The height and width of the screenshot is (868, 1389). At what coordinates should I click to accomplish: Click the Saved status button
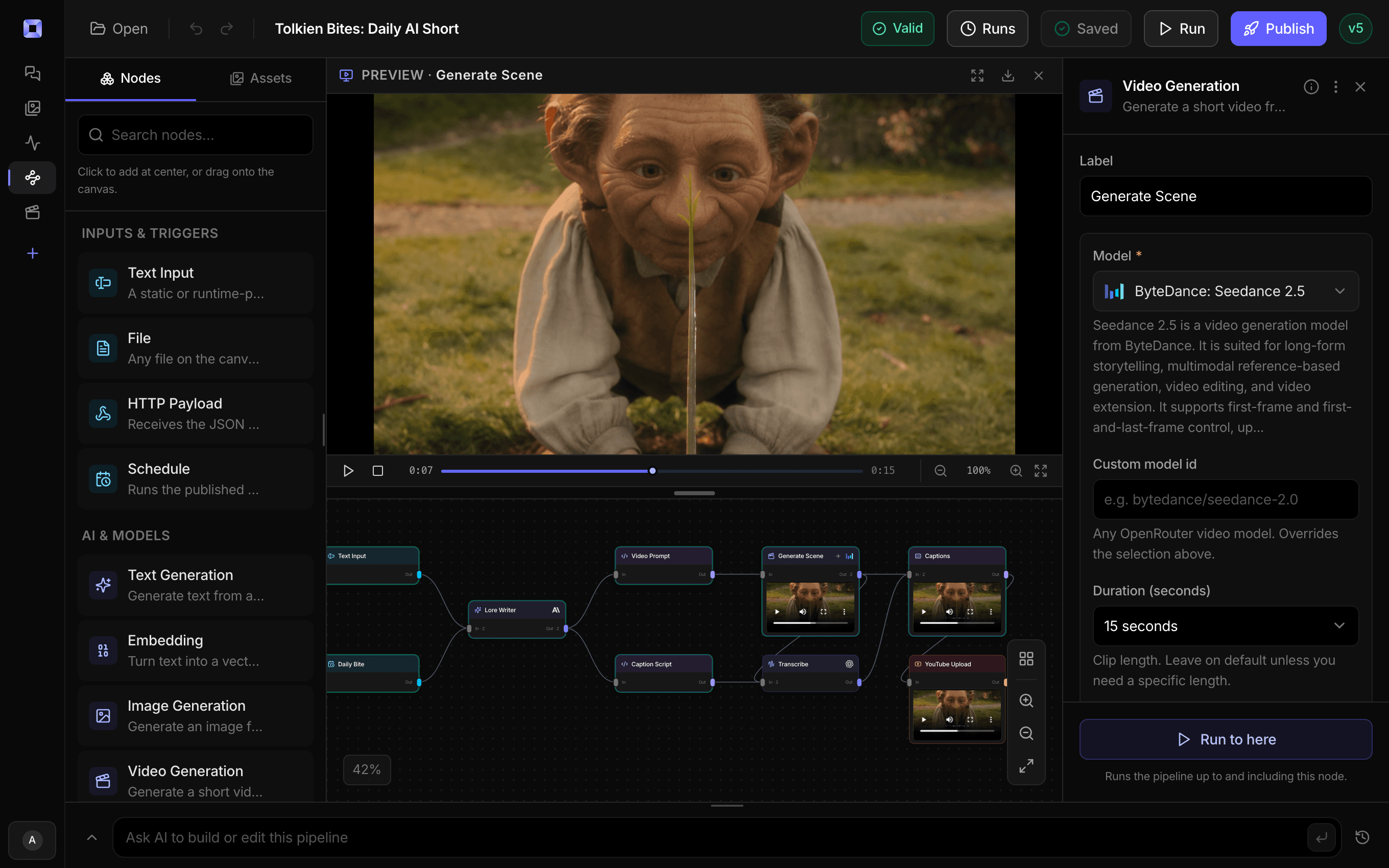1086,29
